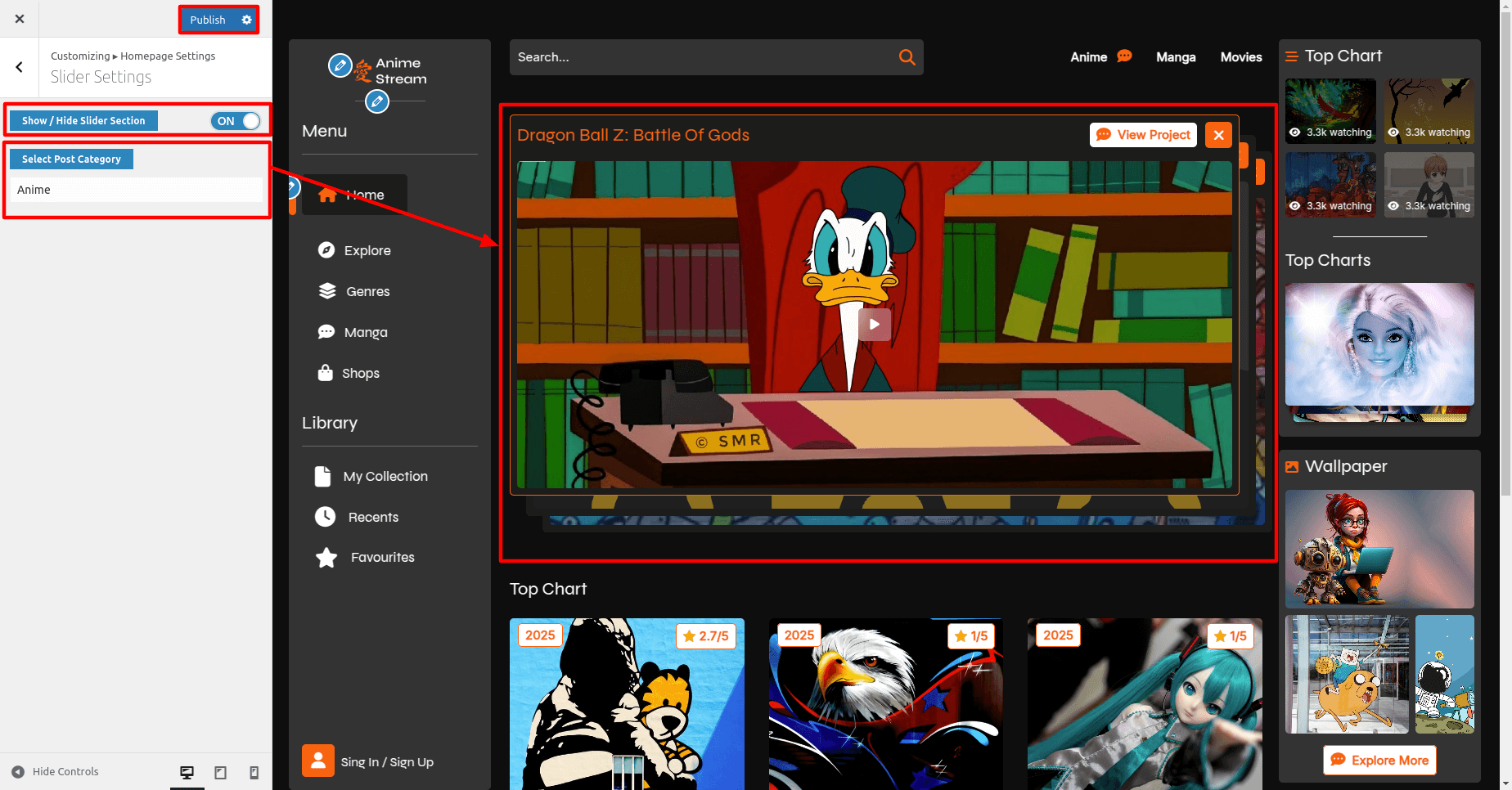The width and height of the screenshot is (1512, 790).
Task: Click the edit pencil beside Anime Stream logo
Action: tap(340, 65)
